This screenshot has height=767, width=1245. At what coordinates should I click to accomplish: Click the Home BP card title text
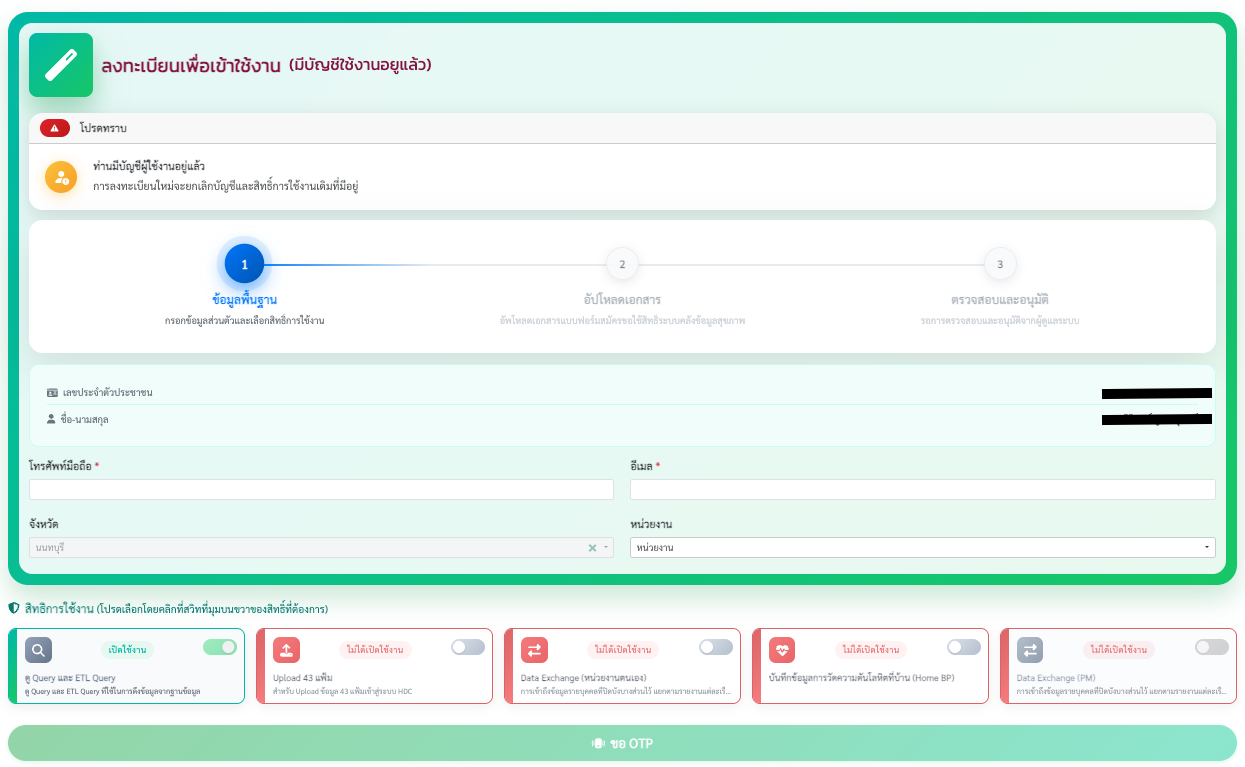862,678
